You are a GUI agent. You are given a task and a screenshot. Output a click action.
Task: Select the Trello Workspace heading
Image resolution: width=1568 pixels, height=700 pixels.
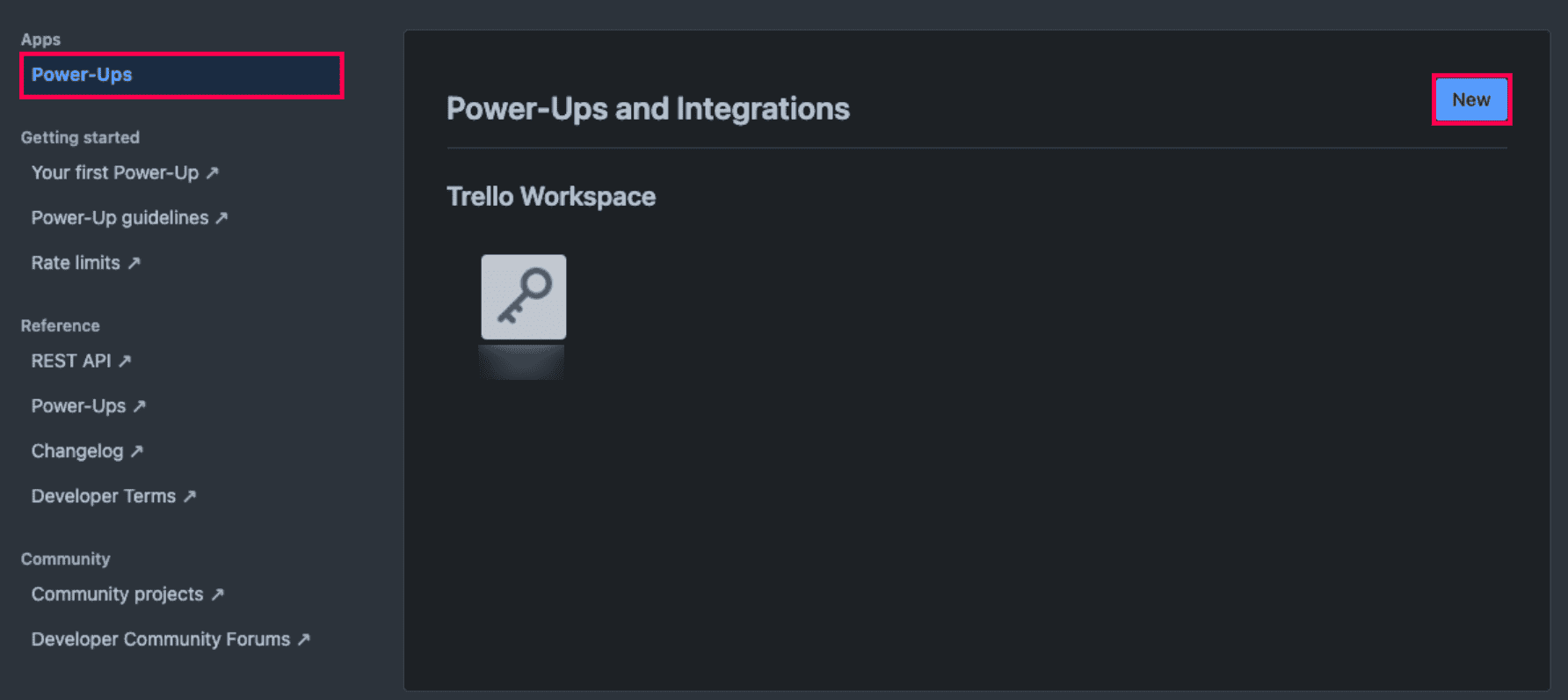[551, 196]
